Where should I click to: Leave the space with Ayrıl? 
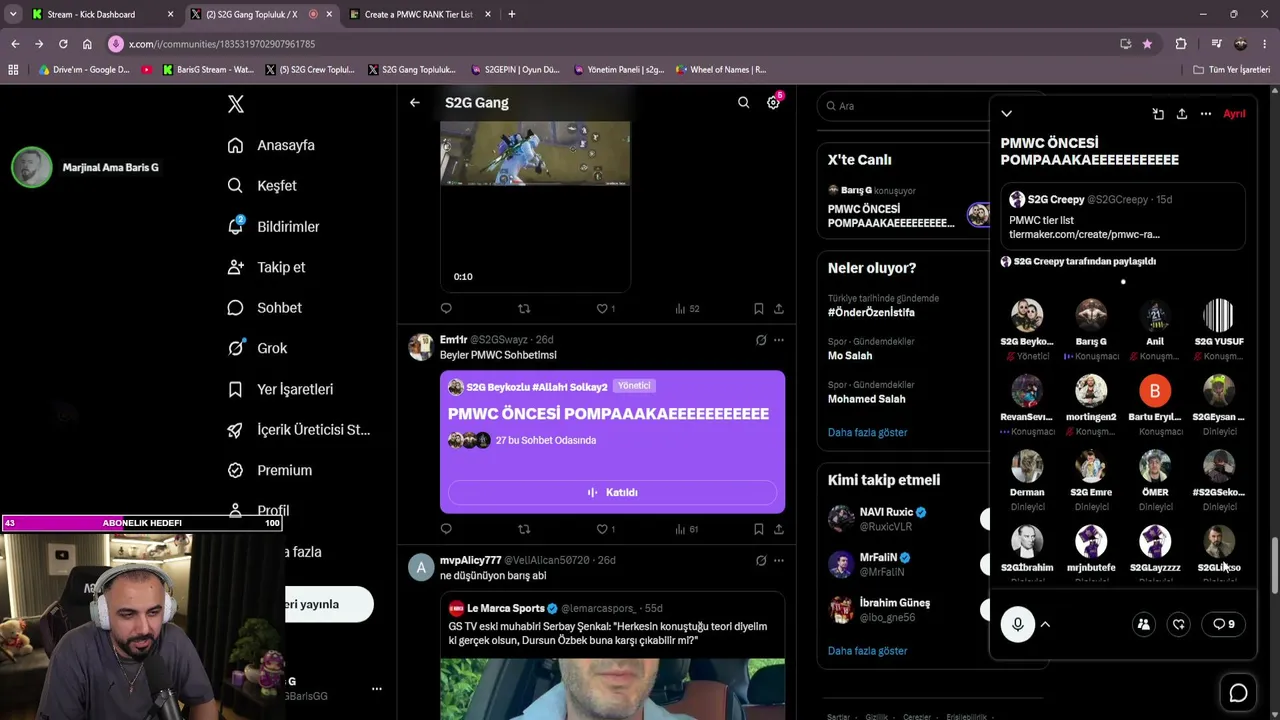coord(1235,114)
